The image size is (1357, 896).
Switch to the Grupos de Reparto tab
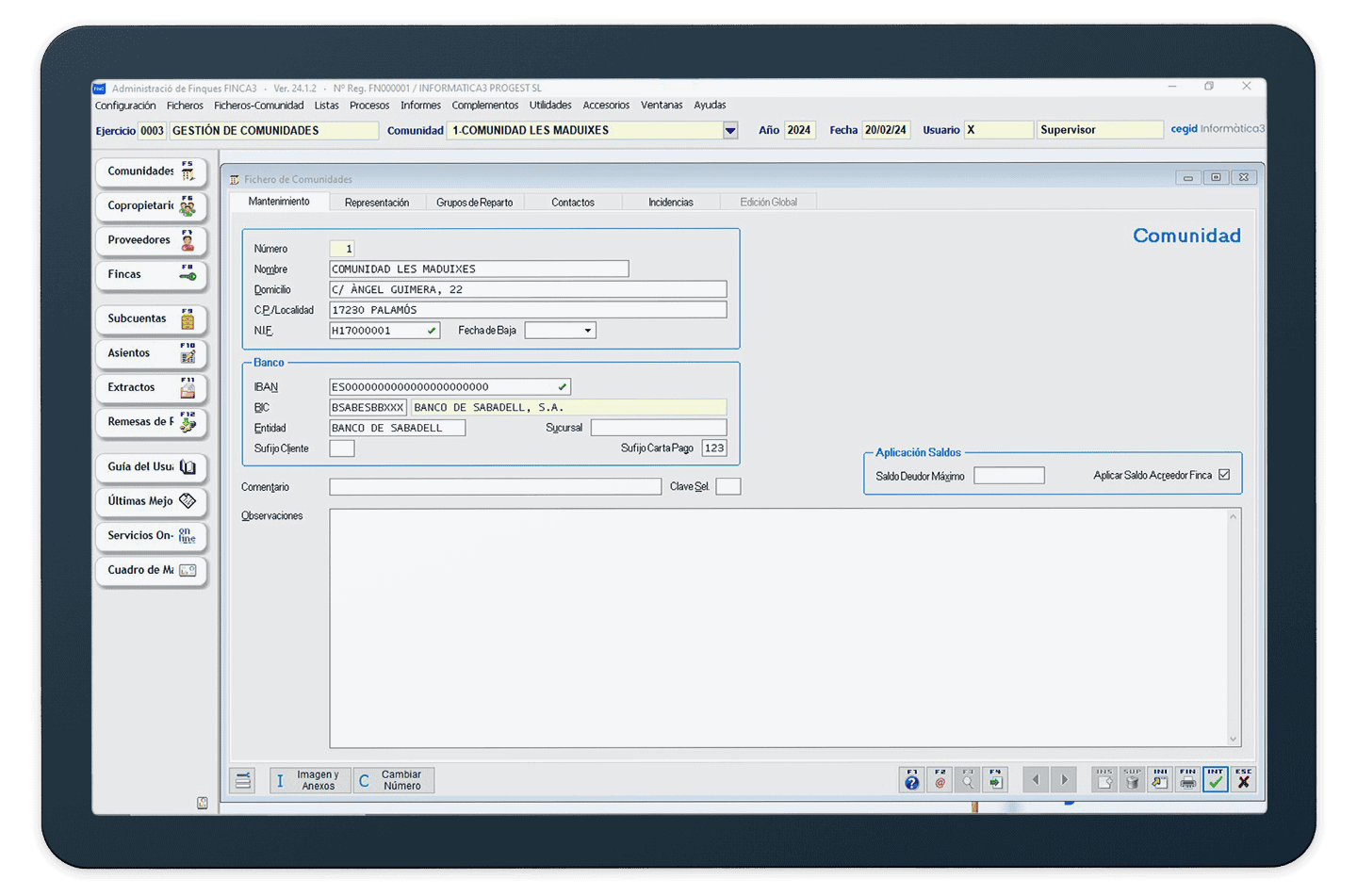(x=474, y=203)
